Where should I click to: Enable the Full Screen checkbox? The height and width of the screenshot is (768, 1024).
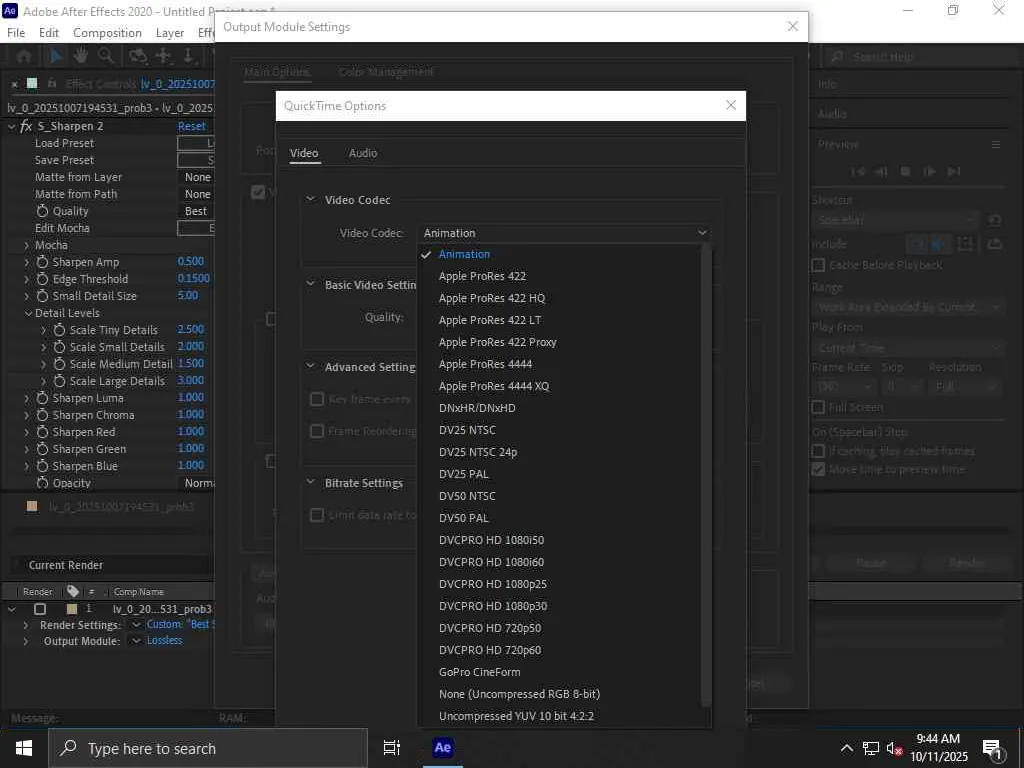818,408
